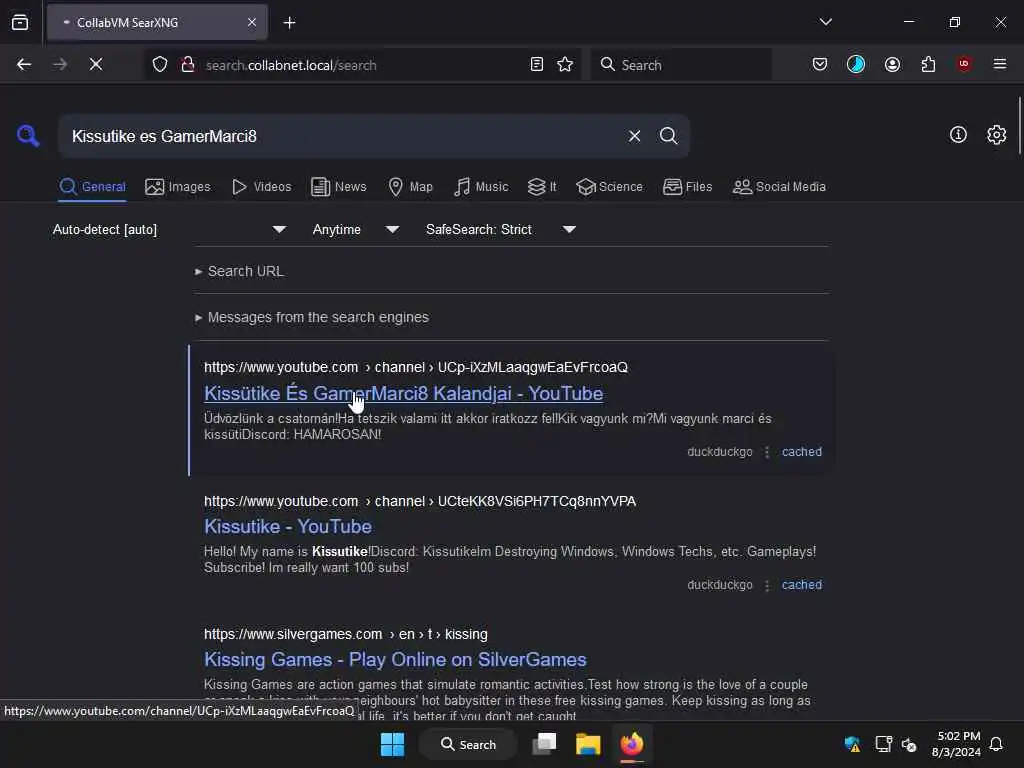Open the muted volume tray icon
Screen dimensions: 1024x768
(x=908, y=744)
